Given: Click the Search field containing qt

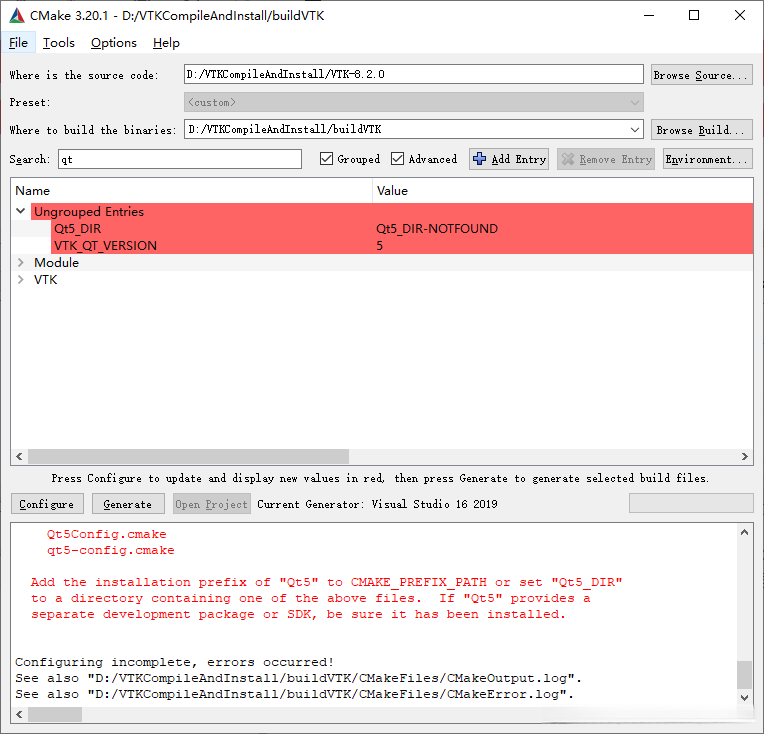Looking at the screenshot, I should [180, 159].
